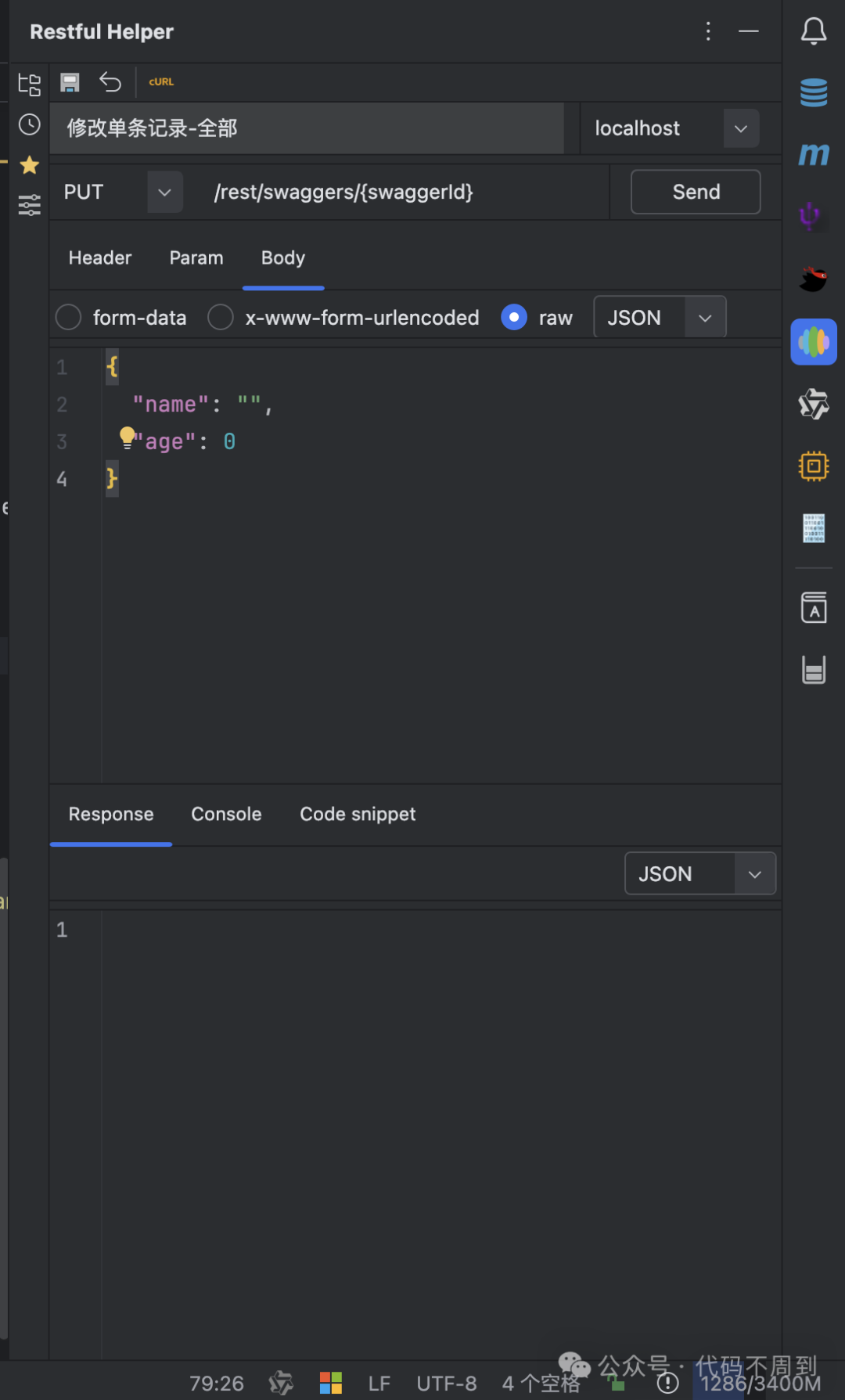
Task: Open the translation book icon
Action: [814, 608]
